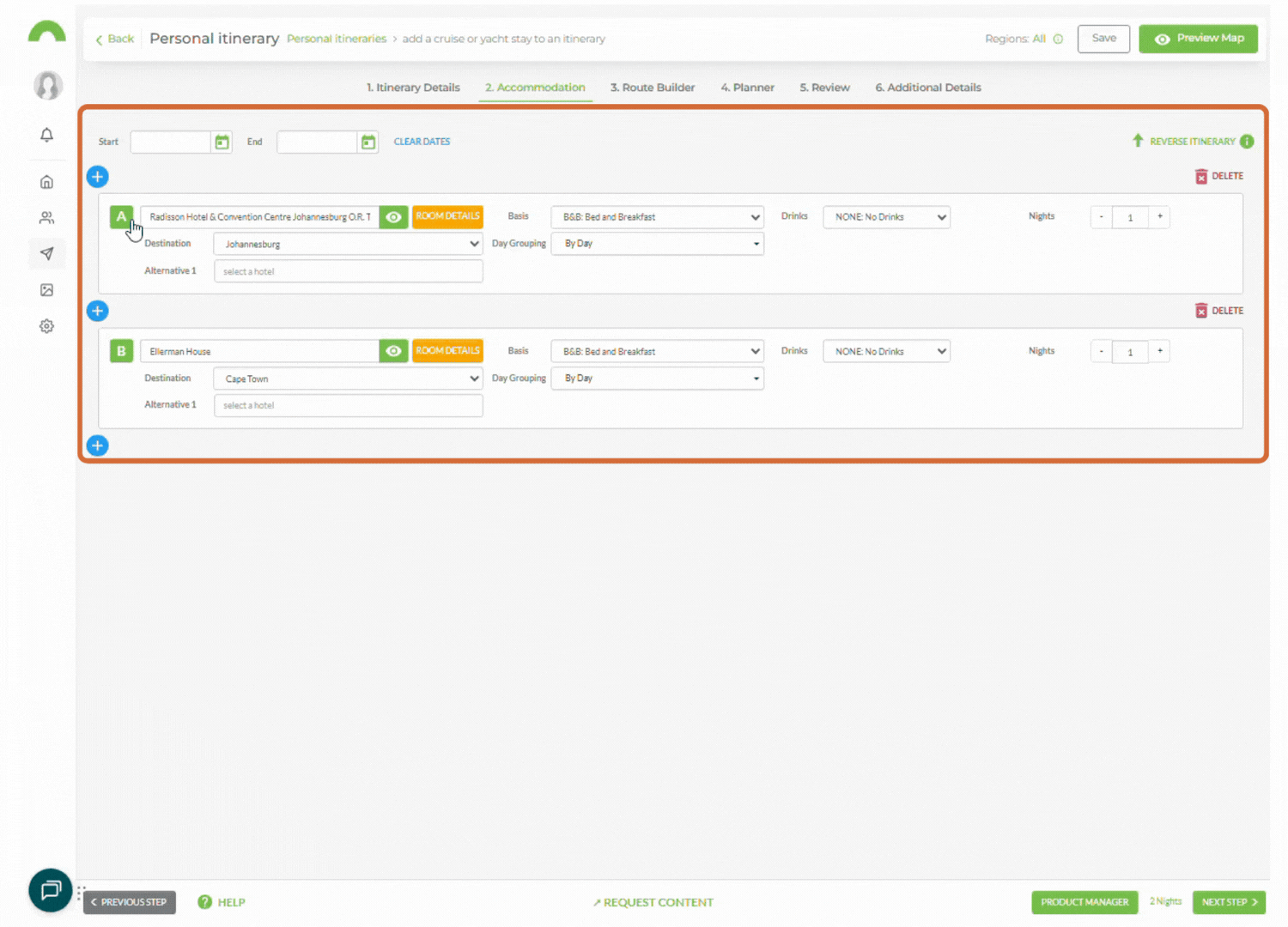Decrease nights for Radisson Hotel
Viewport: 1288px width, 927px height.
pos(1102,217)
